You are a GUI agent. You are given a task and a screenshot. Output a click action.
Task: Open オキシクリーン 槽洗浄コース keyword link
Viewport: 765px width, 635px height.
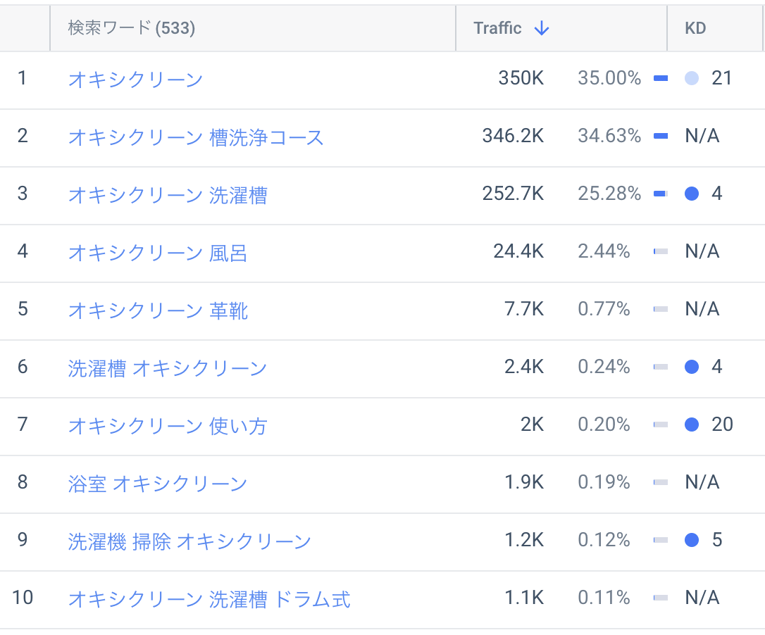(196, 137)
